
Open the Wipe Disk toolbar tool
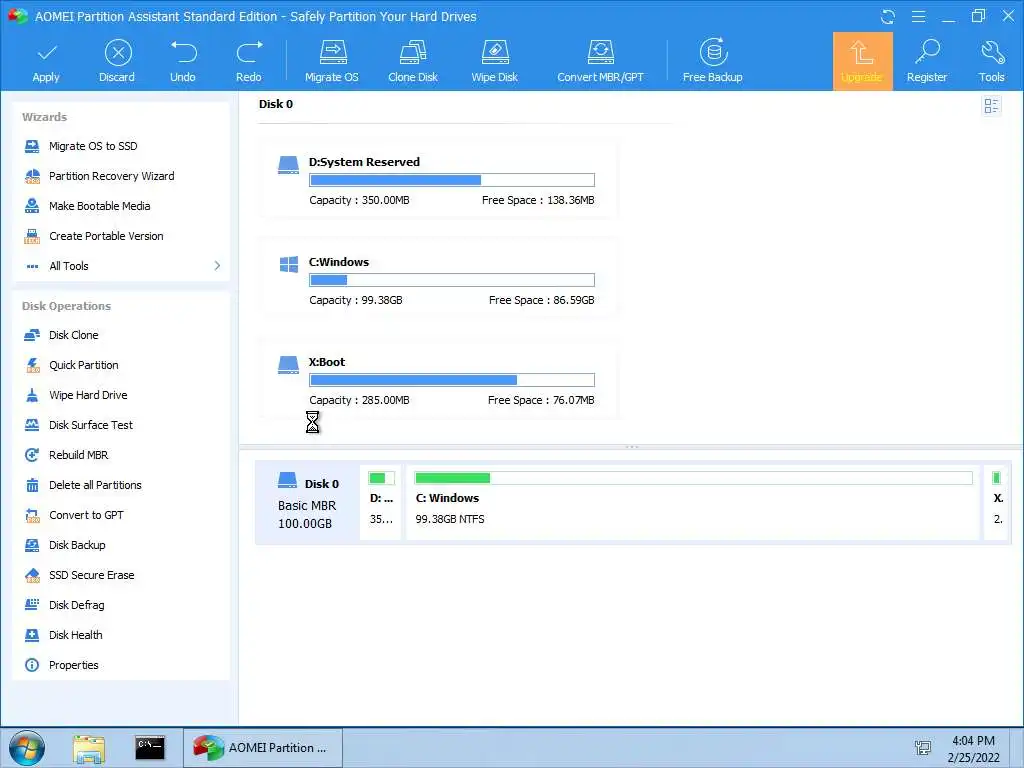click(x=494, y=63)
